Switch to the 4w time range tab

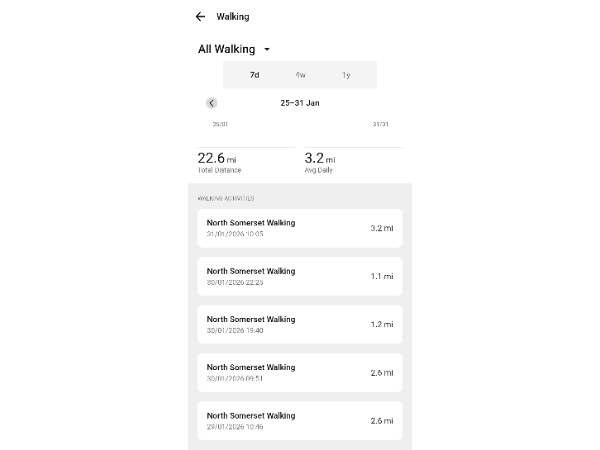(x=300, y=75)
